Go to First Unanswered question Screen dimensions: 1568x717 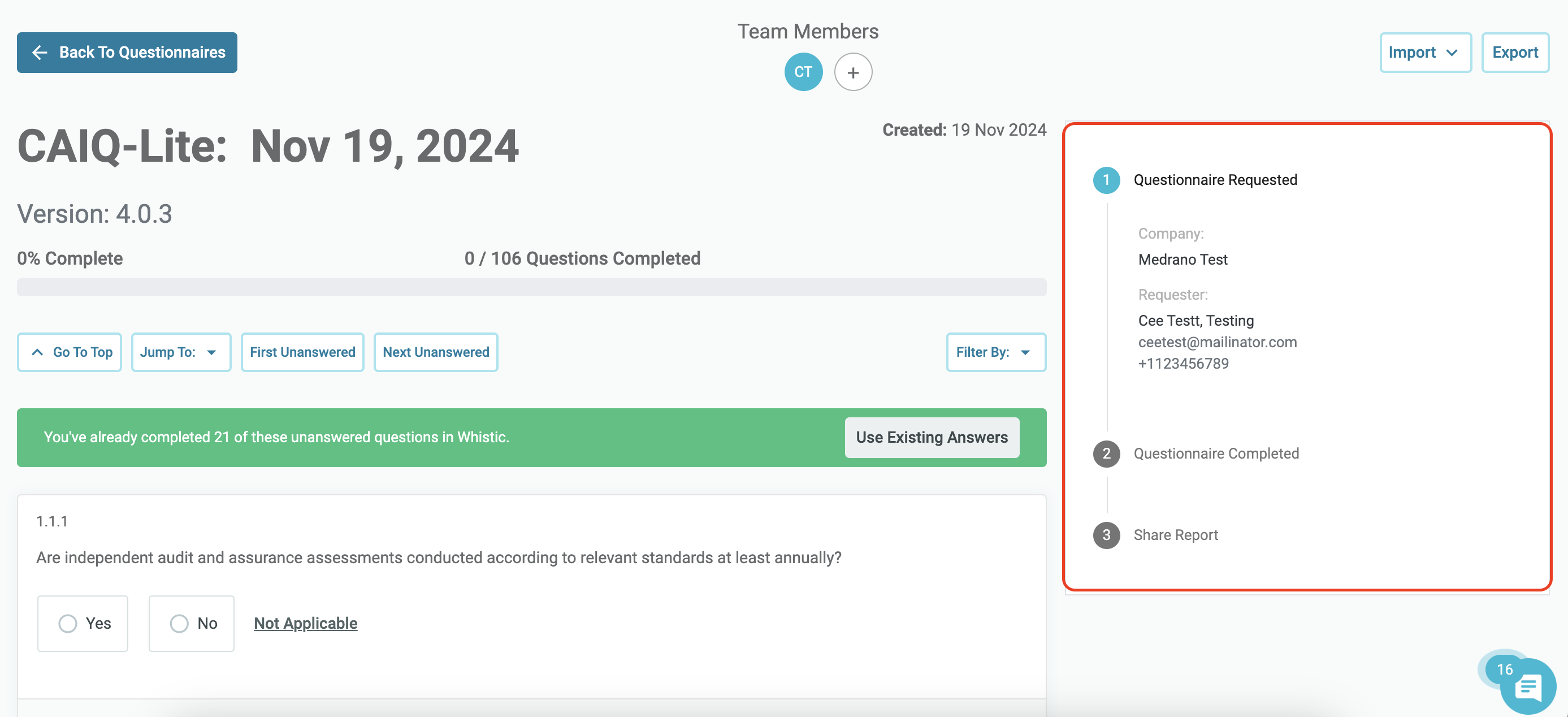coord(302,352)
